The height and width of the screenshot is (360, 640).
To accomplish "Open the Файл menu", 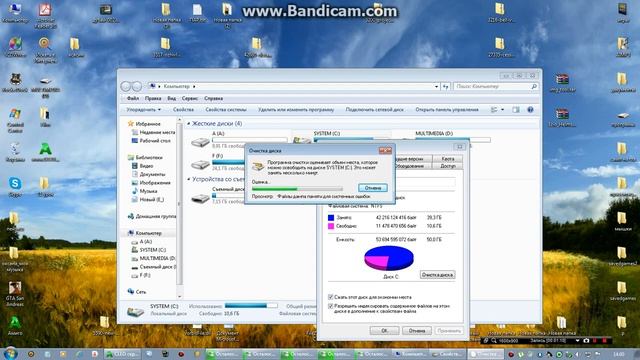I will coord(133,98).
